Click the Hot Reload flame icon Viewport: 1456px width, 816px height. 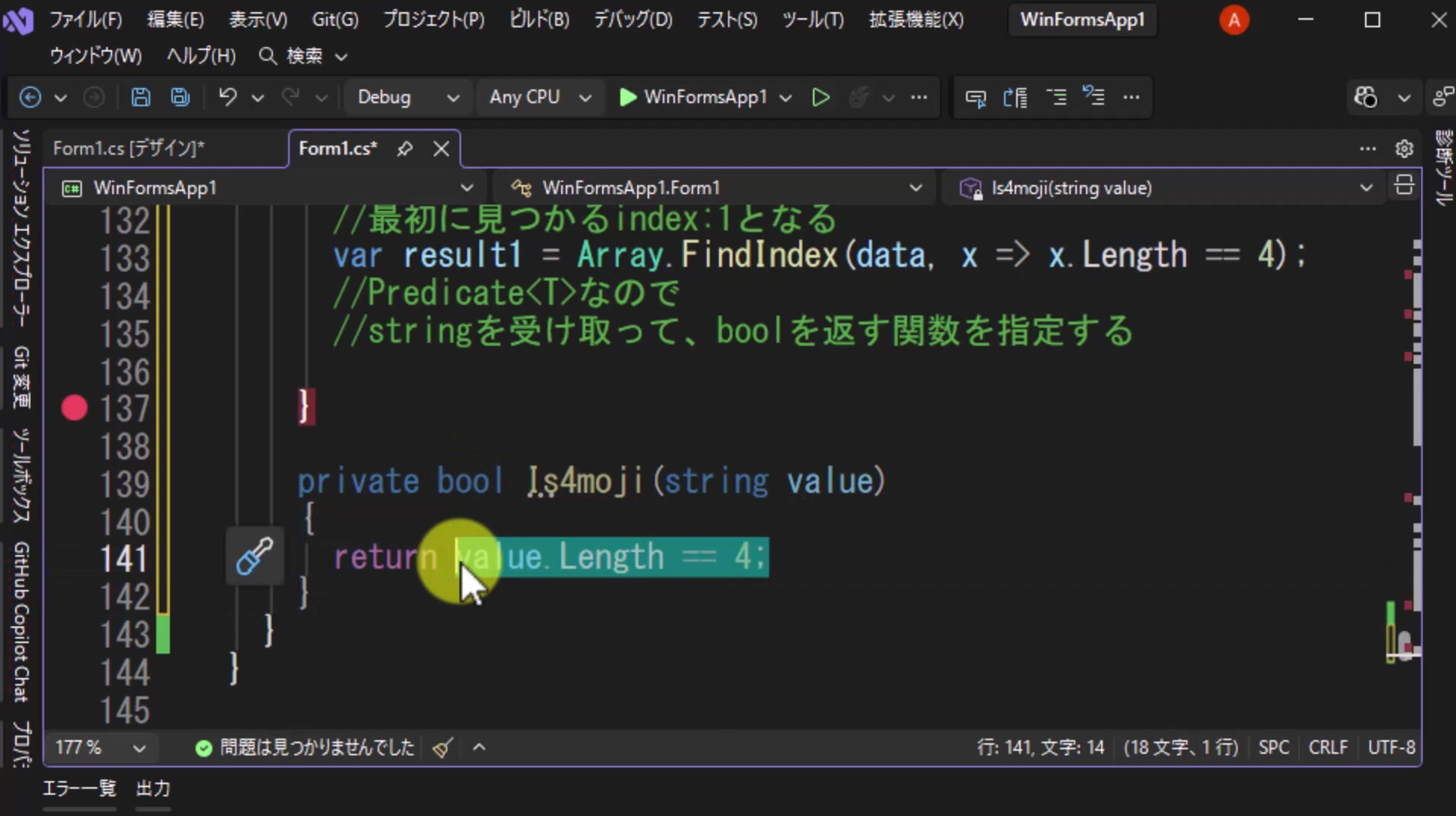click(x=858, y=97)
